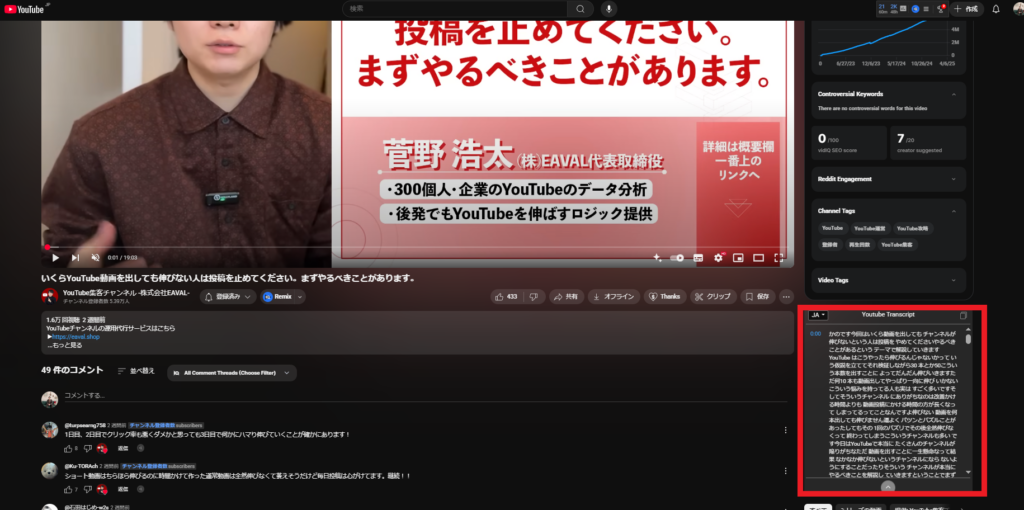Open the Remix dropdown

point(283,296)
